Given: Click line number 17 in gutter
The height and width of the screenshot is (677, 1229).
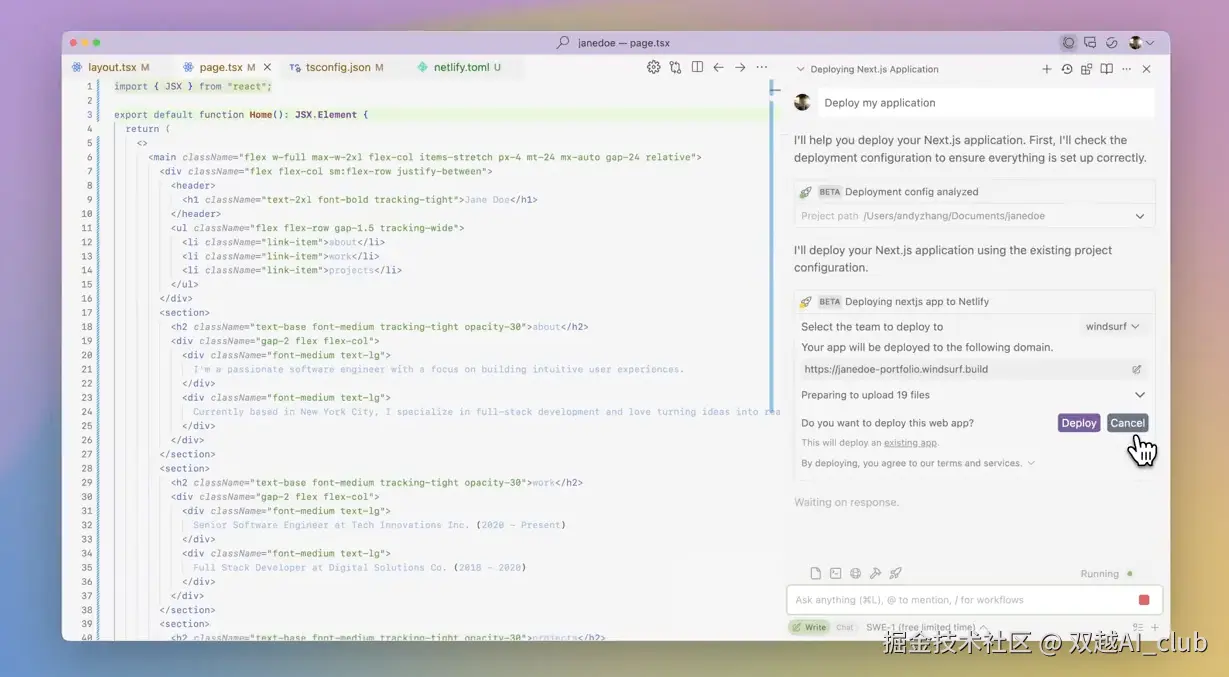Looking at the screenshot, I should point(87,312).
